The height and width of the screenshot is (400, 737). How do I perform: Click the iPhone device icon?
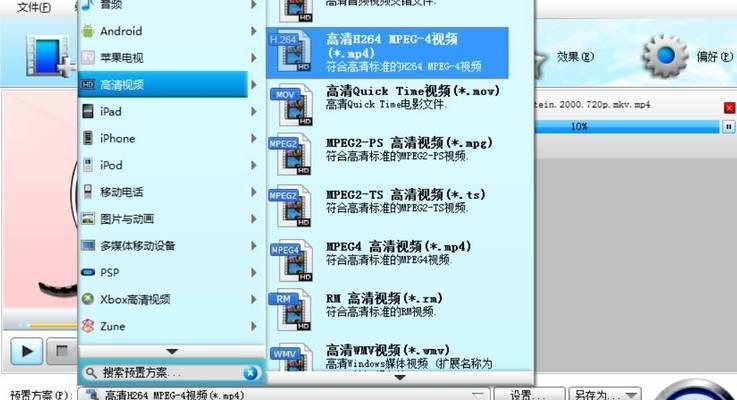[87, 138]
